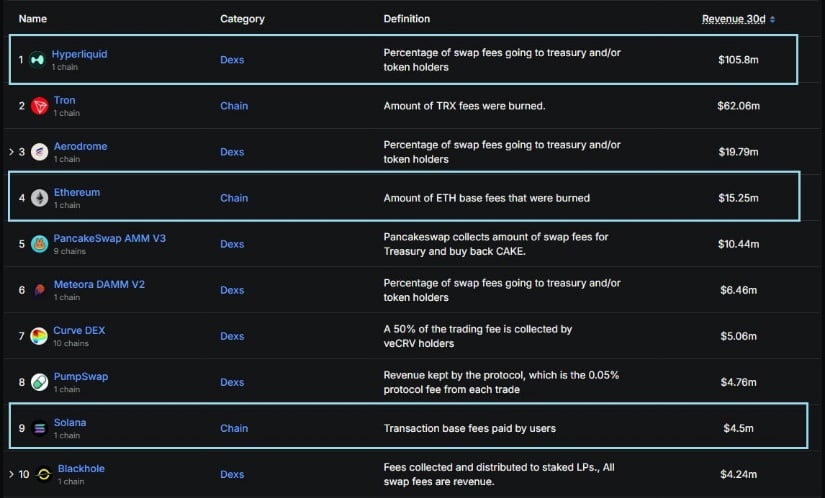Expand the Blackhole row chevron
Screen dimensions: 825x498
tap(11, 474)
